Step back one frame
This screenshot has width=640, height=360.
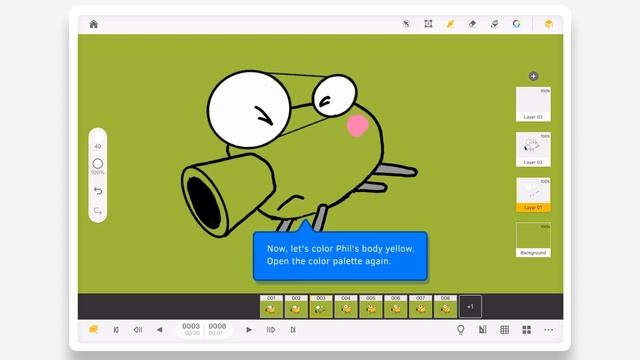point(138,330)
